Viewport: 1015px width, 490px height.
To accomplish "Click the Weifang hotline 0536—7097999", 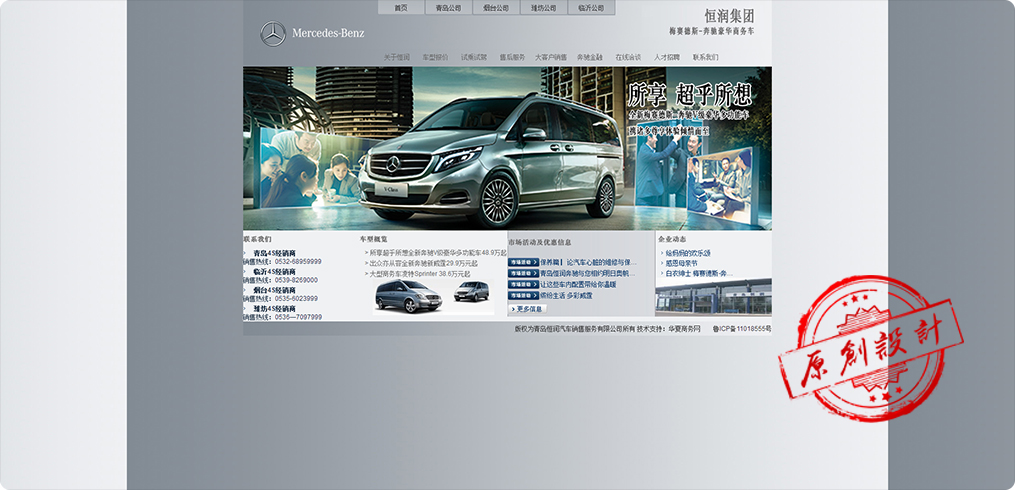I will pos(298,317).
